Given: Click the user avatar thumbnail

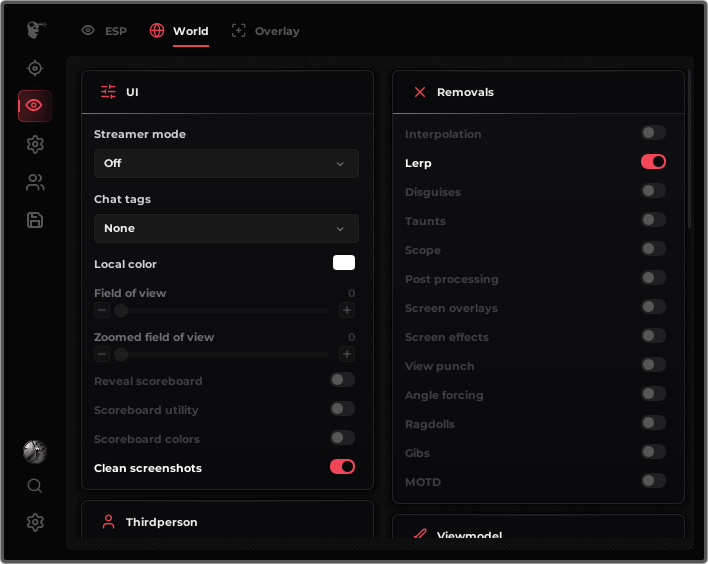Looking at the screenshot, I should click(35, 452).
